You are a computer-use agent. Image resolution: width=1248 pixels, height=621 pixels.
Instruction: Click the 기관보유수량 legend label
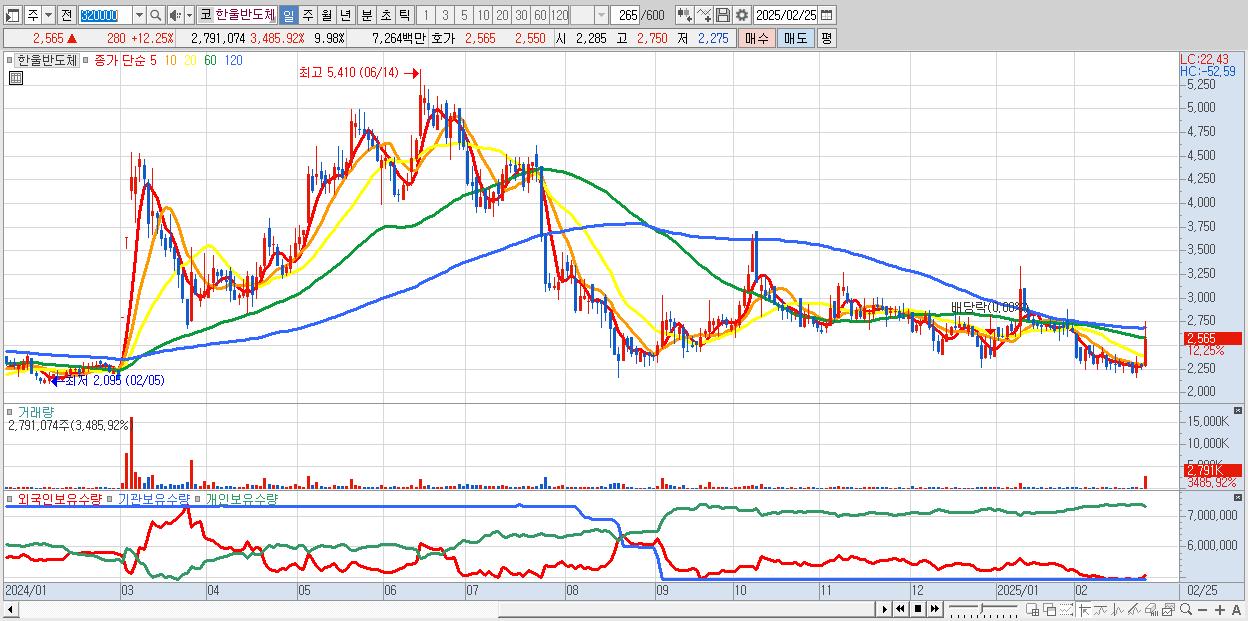pyautogui.click(x=155, y=498)
